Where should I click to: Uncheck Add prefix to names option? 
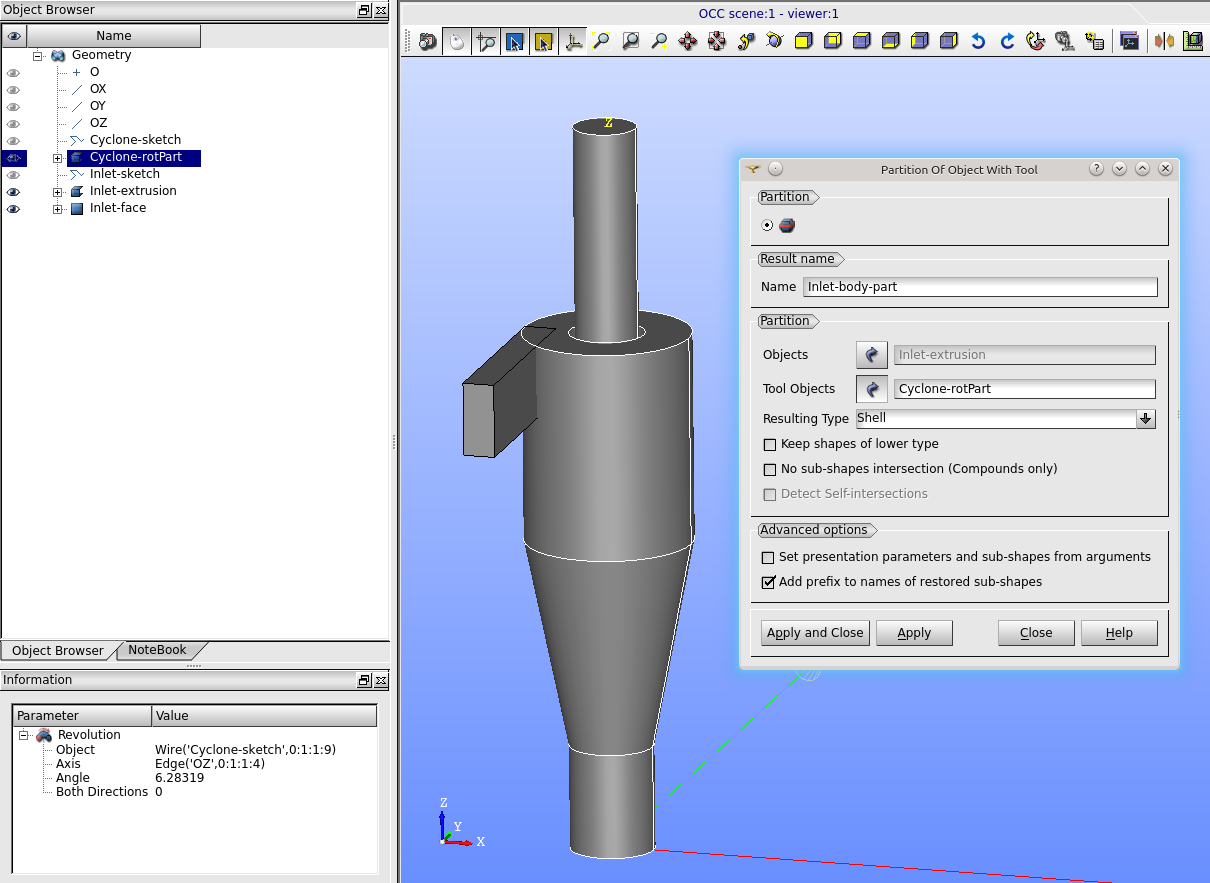[x=768, y=582]
